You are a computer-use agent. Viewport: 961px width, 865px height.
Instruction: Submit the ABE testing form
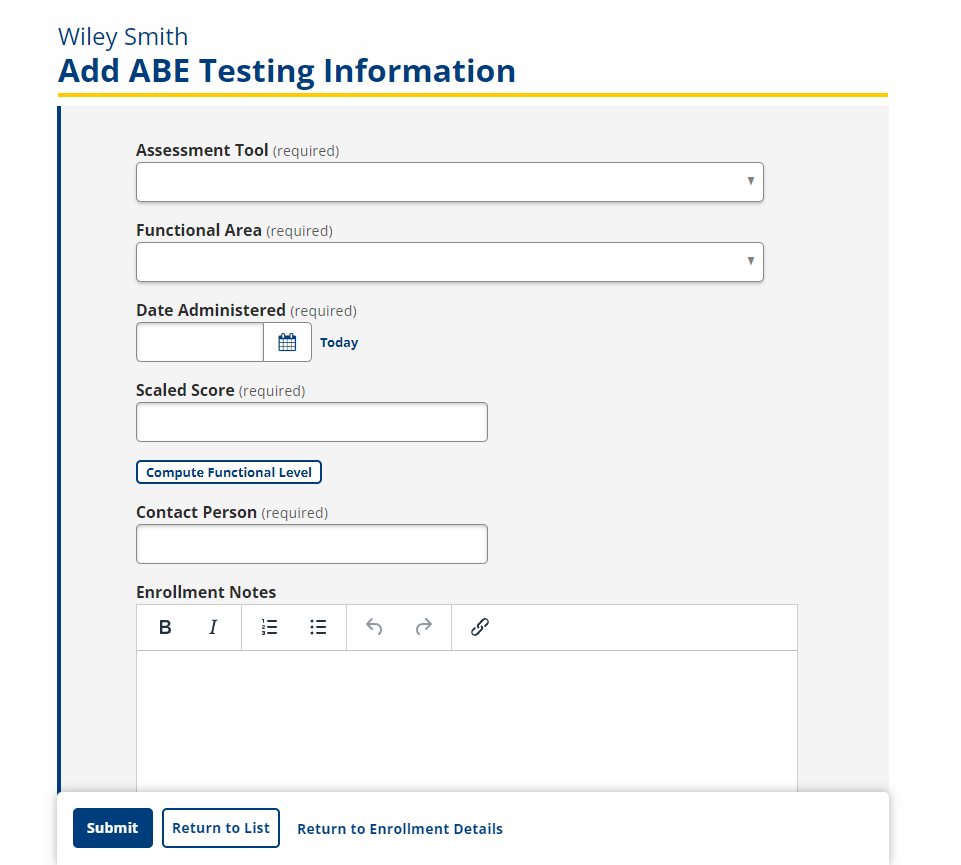click(x=113, y=828)
